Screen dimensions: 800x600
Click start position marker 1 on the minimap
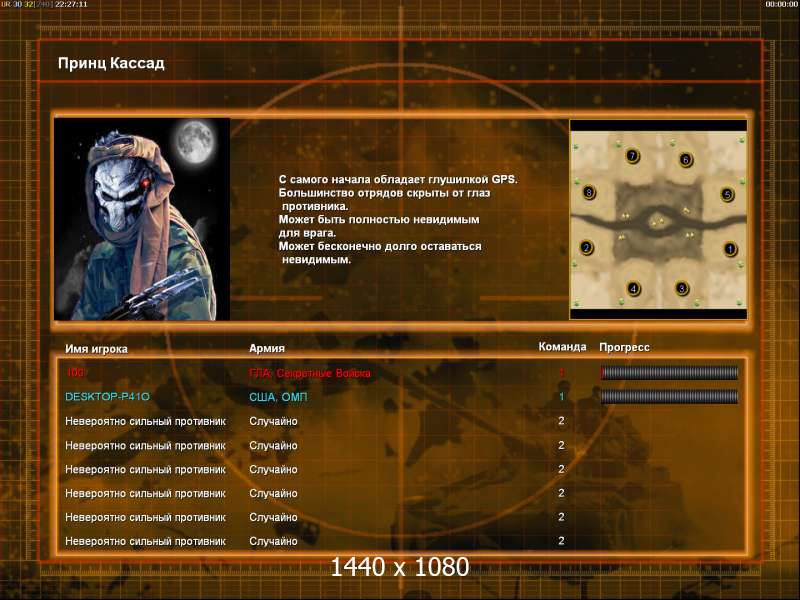(730, 249)
